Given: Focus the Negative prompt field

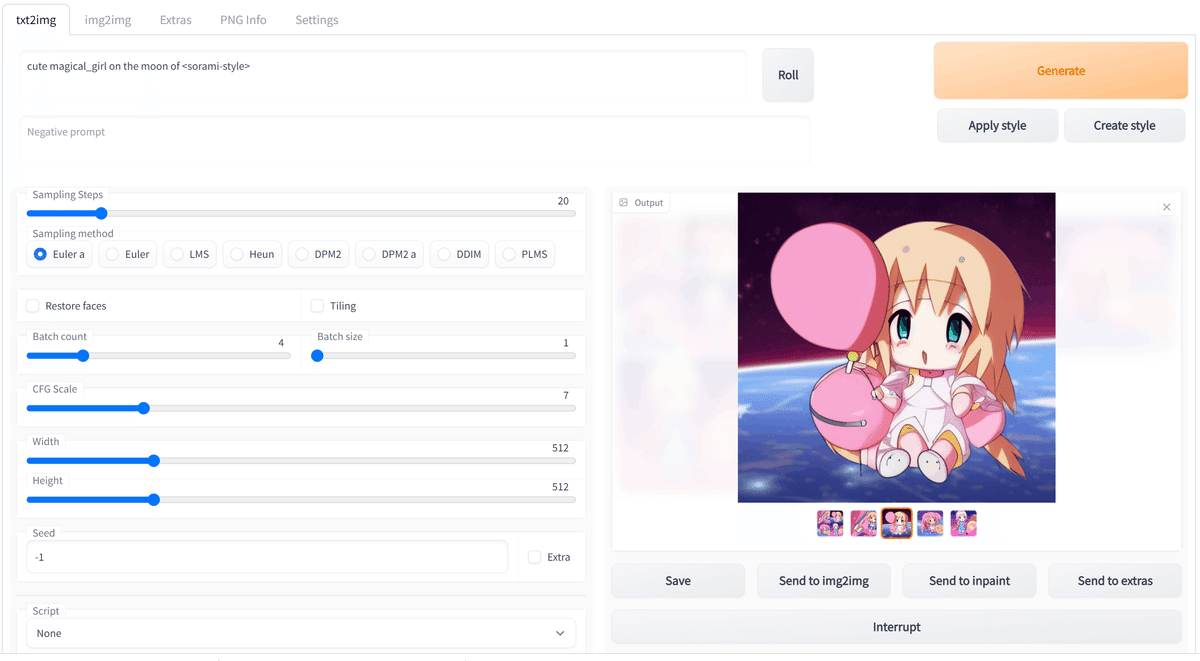Looking at the screenshot, I should 414,141.
